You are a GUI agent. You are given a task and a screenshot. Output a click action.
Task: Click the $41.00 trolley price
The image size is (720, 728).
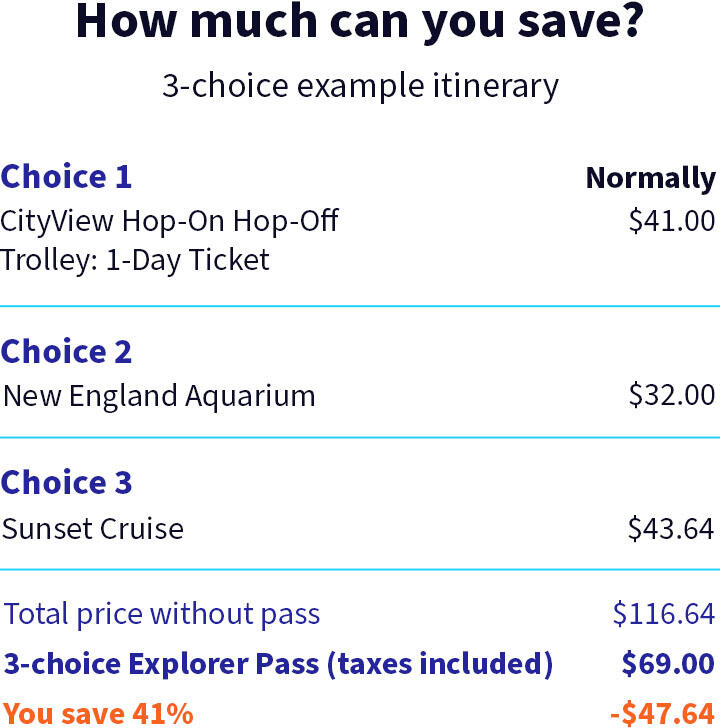click(672, 221)
